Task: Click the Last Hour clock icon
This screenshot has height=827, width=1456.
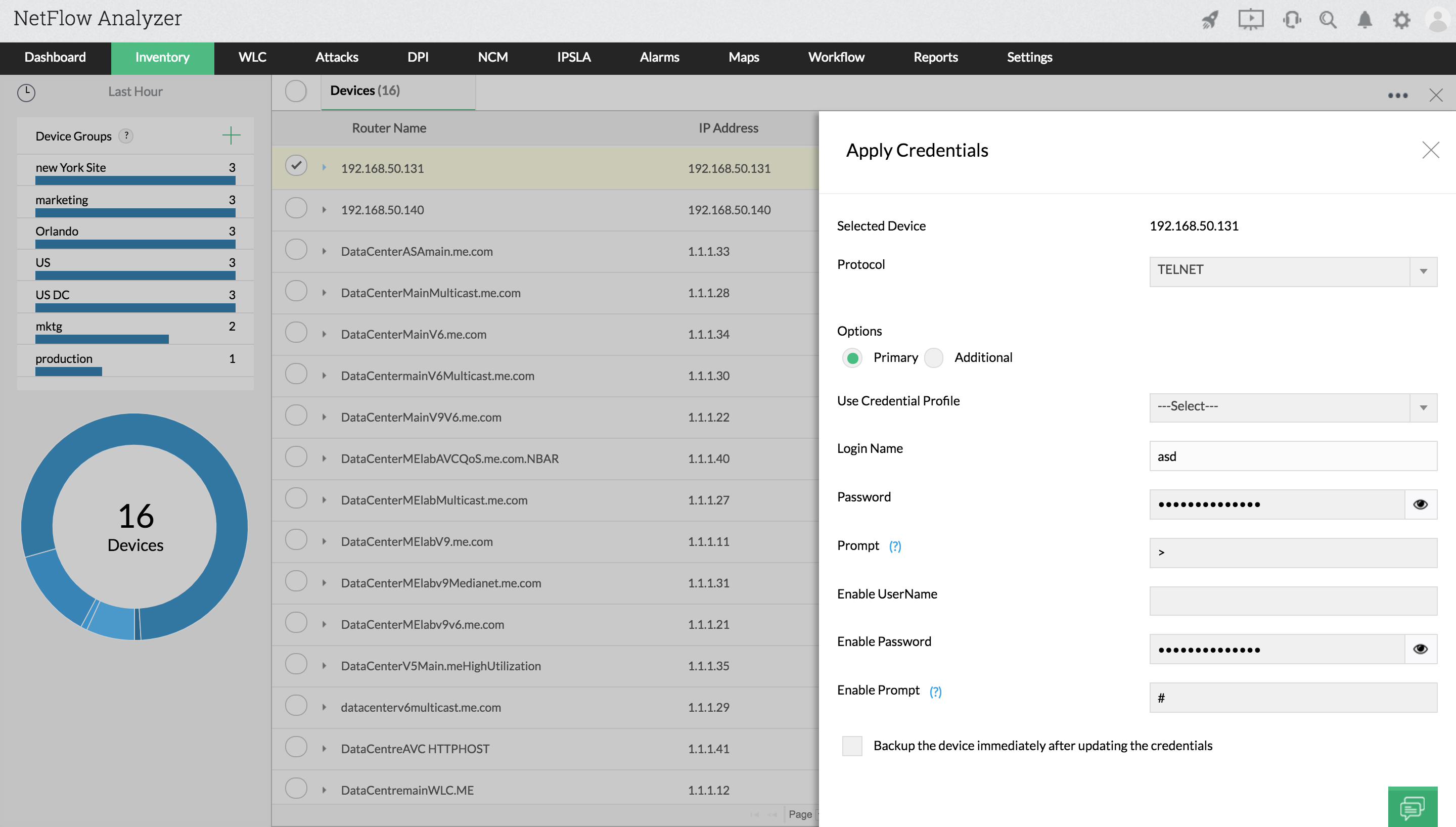Action: 26,92
